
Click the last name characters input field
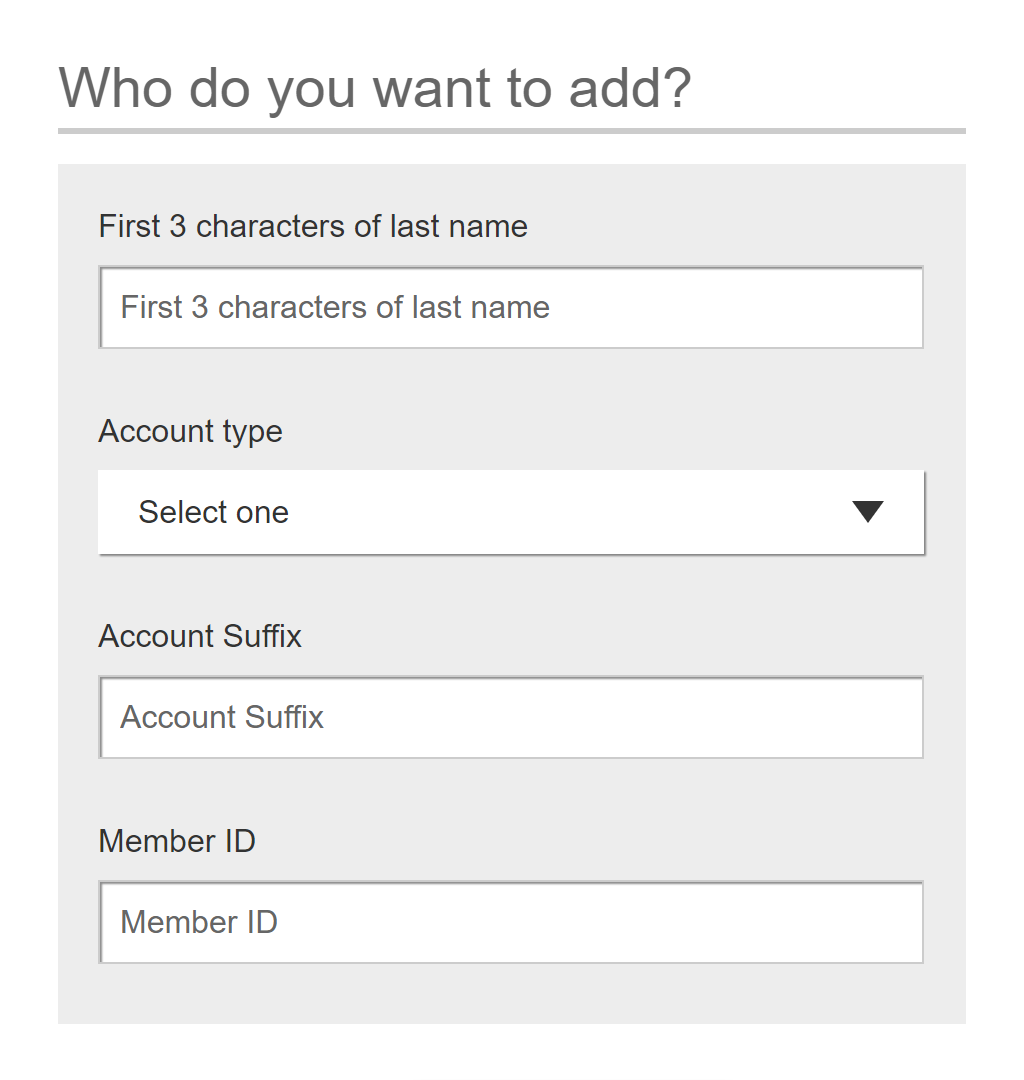pos(511,307)
